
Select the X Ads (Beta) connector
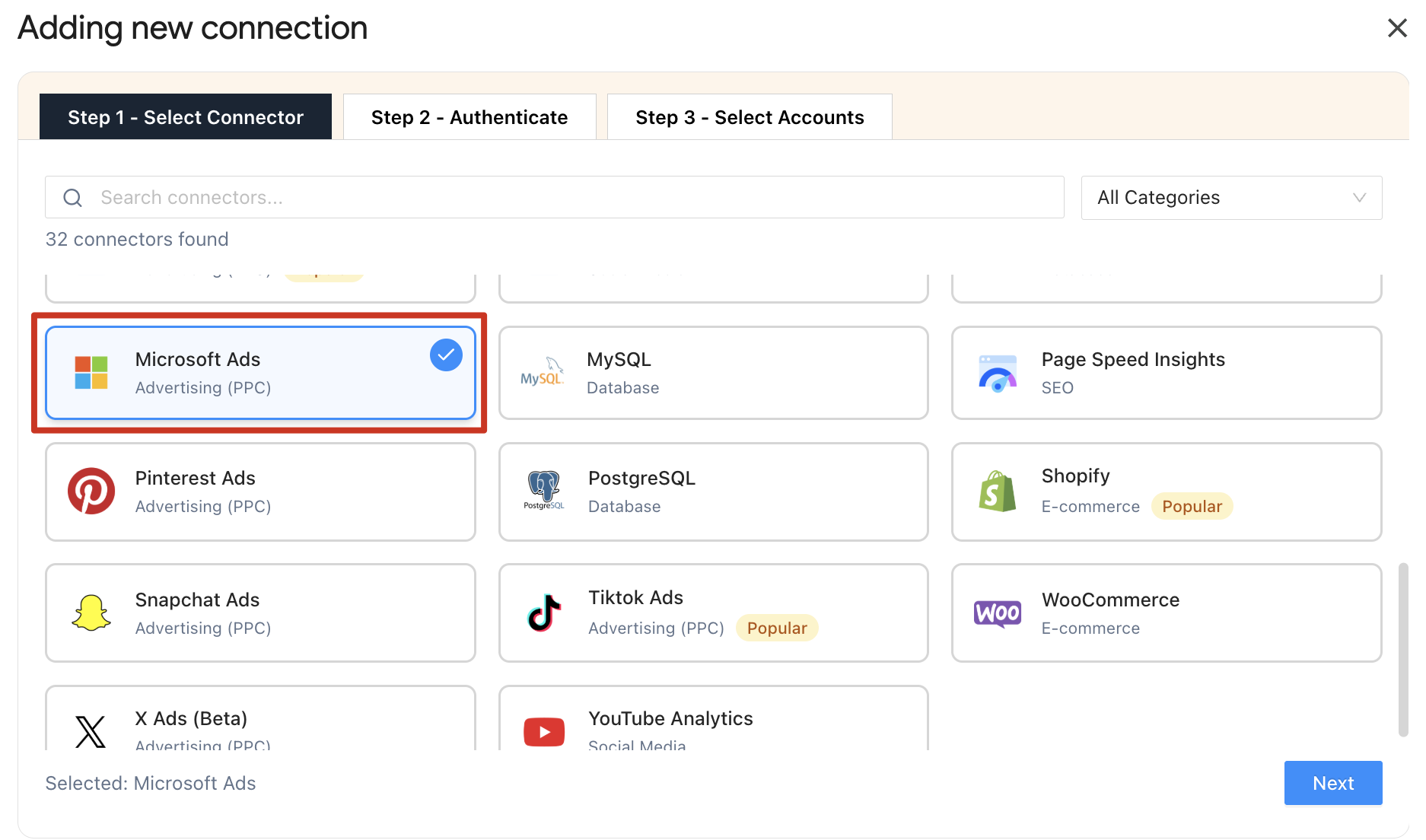pos(260,719)
